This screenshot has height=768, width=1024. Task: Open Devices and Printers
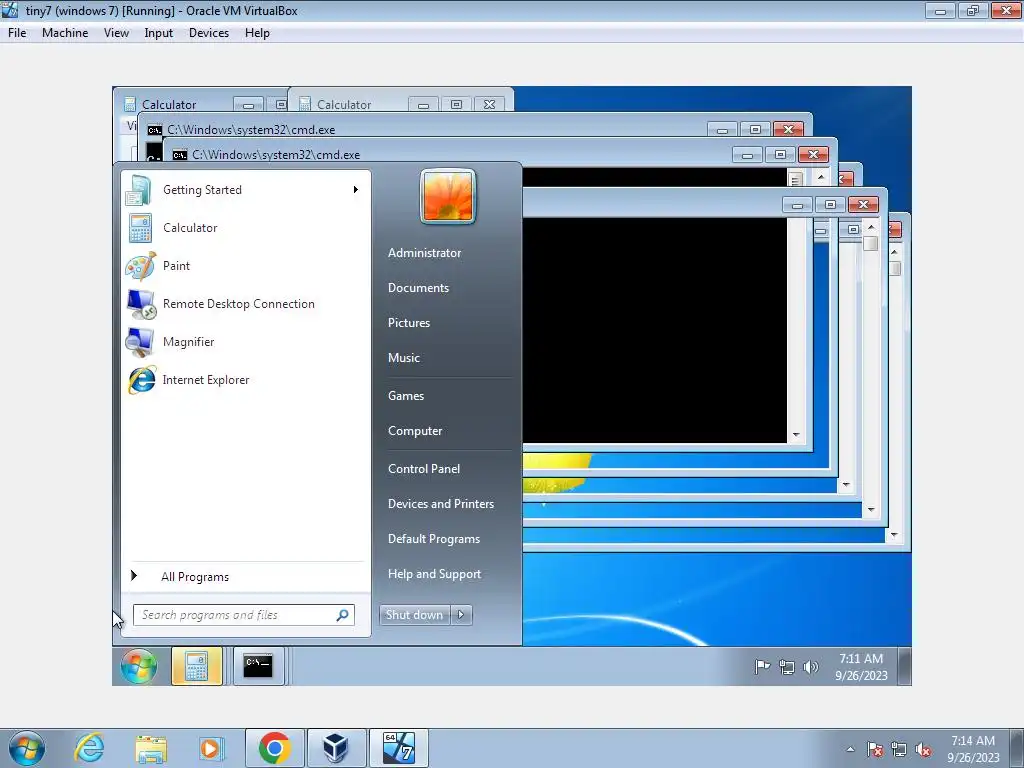[441, 504]
